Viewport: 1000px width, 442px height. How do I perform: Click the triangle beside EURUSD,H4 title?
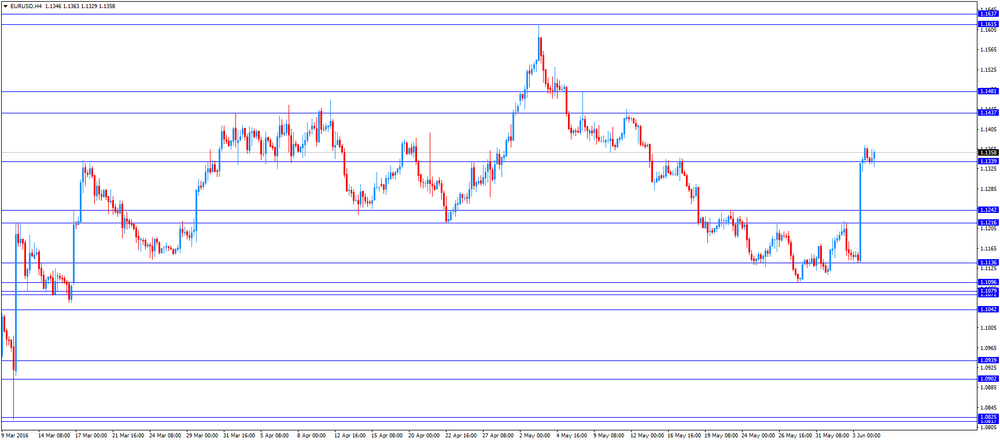(x=5, y=6)
